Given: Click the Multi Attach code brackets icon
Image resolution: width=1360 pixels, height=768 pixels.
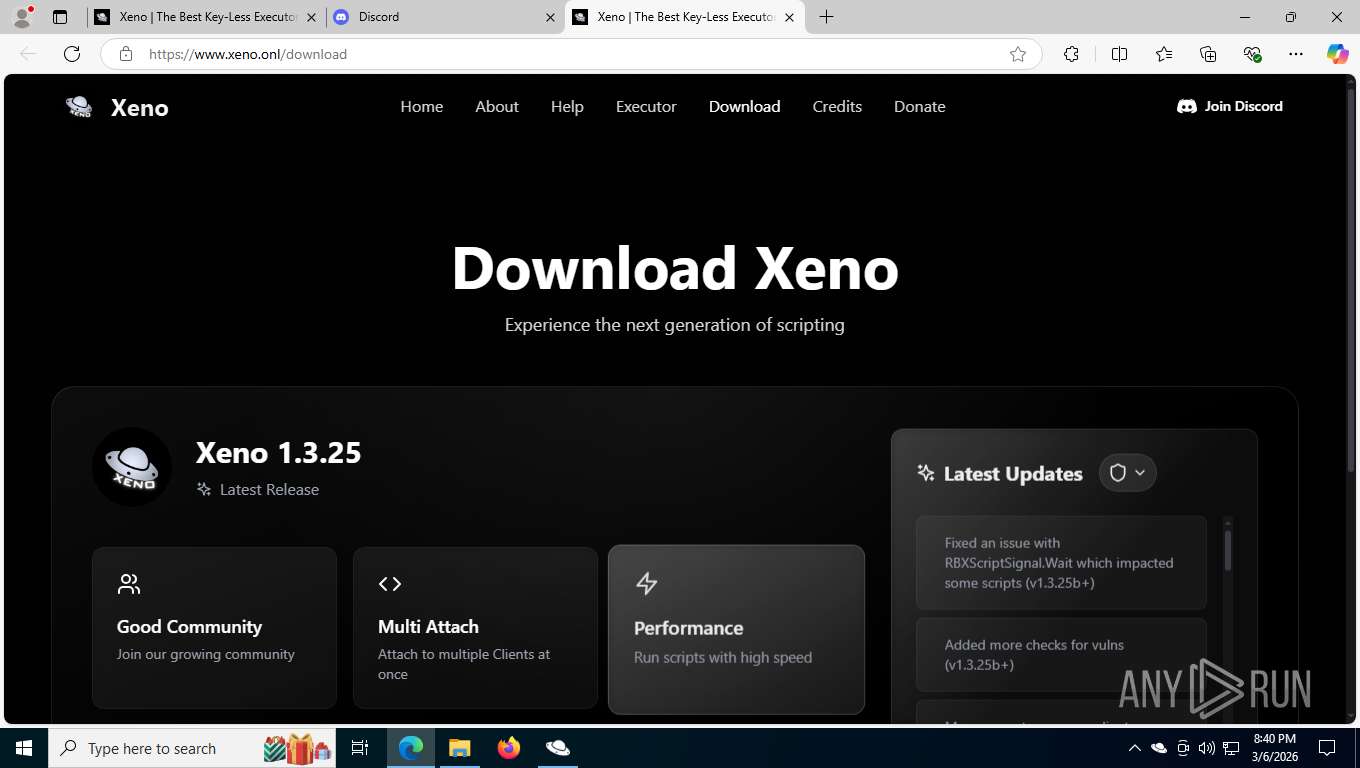Looking at the screenshot, I should [x=390, y=584].
